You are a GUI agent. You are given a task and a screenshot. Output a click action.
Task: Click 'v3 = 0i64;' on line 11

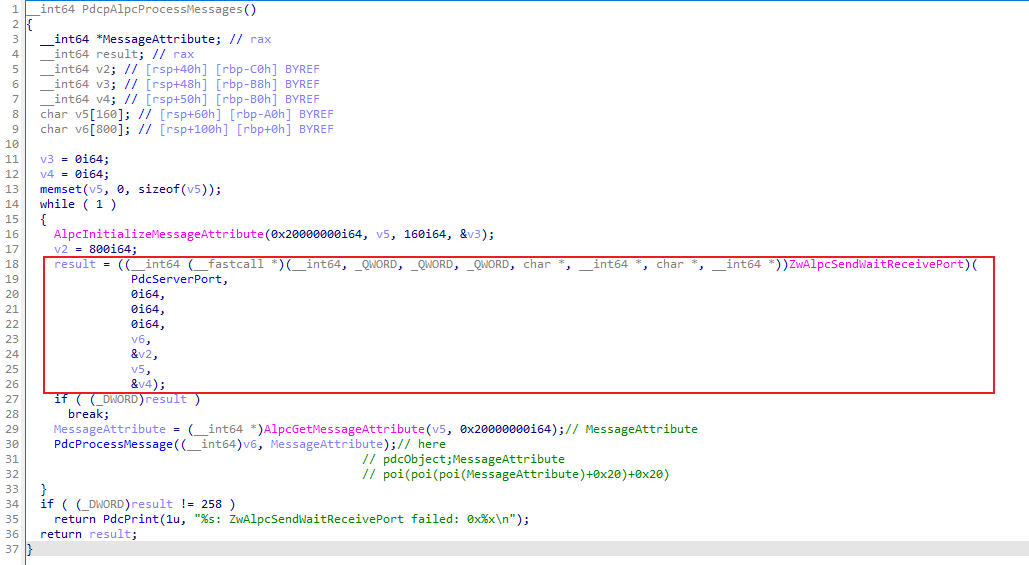(x=75, y=159)
